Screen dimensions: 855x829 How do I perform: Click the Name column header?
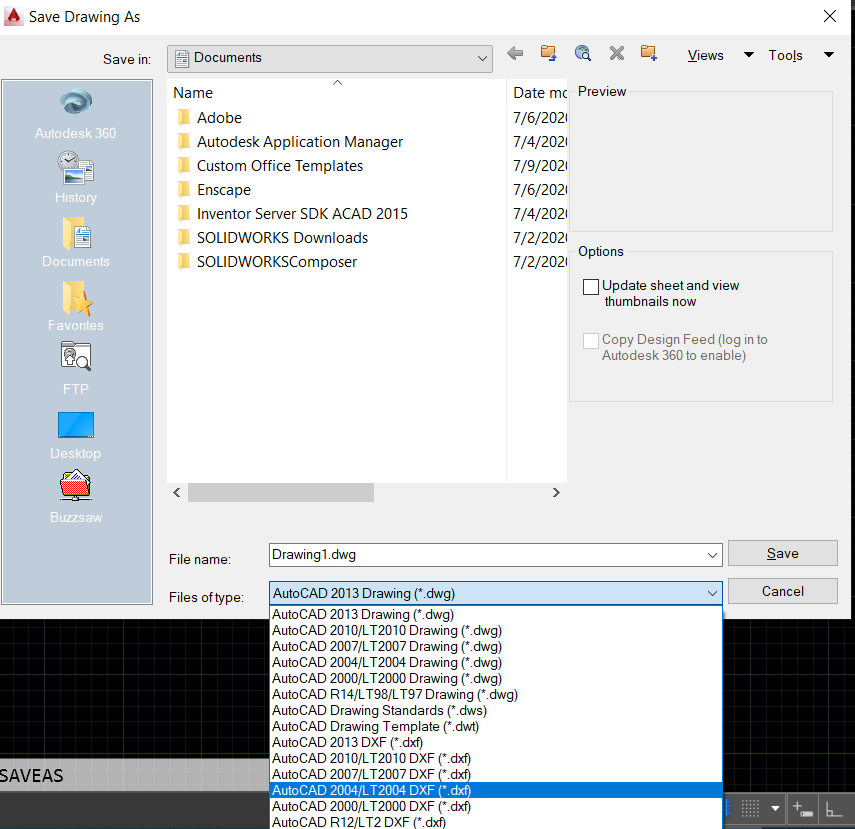click(x=193, y=92)
